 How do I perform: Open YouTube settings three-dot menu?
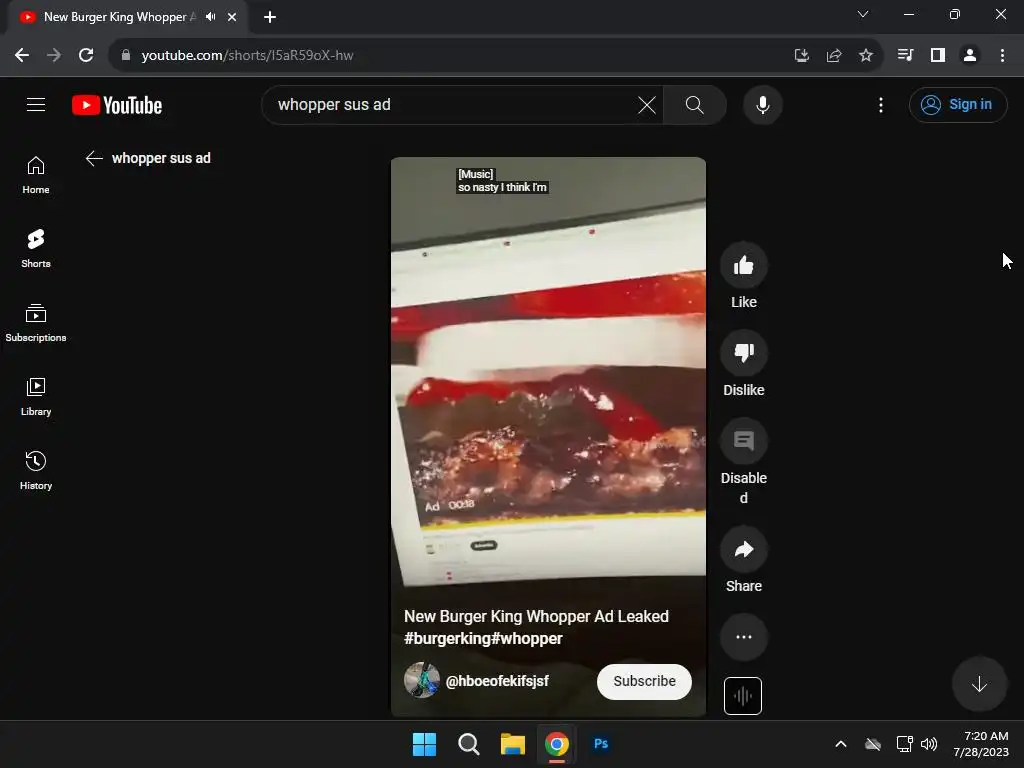pos(880,104)
